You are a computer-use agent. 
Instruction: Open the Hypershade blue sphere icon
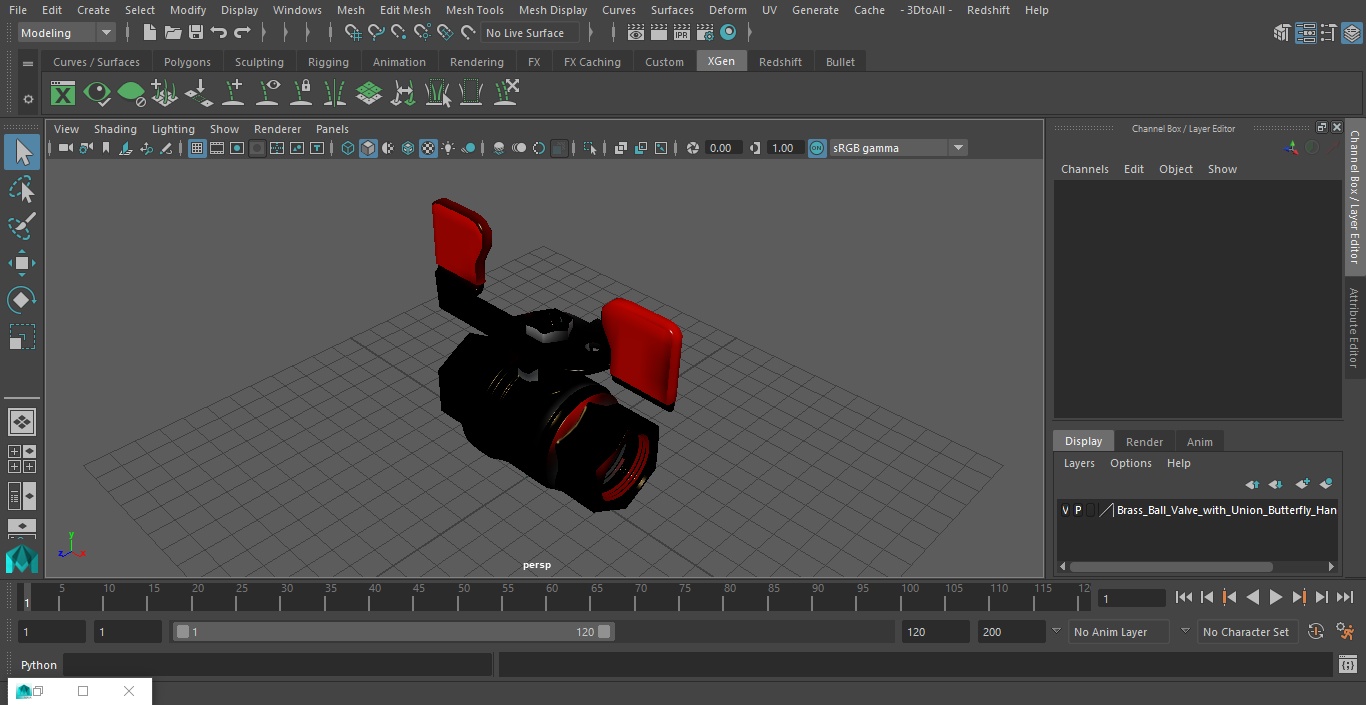pyautogui.click(x=728, y=33)
